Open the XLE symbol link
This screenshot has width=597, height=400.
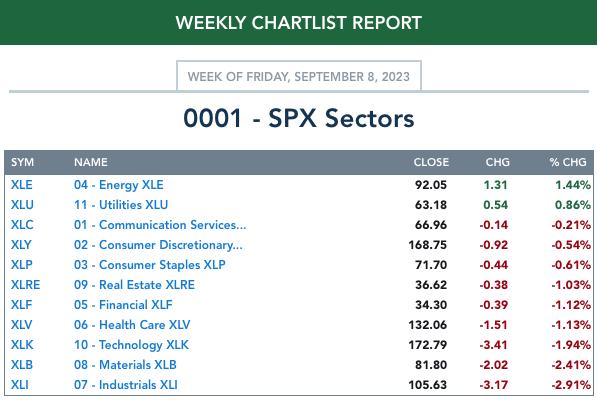[21, 185]
